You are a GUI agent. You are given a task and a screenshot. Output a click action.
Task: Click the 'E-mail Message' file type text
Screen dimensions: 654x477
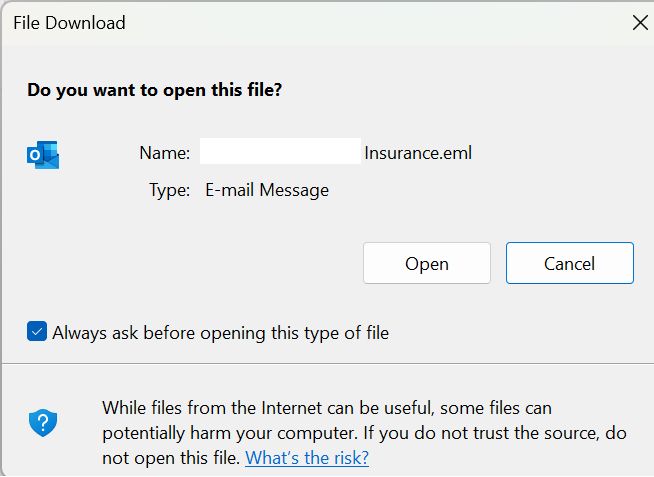click(267, 190)
